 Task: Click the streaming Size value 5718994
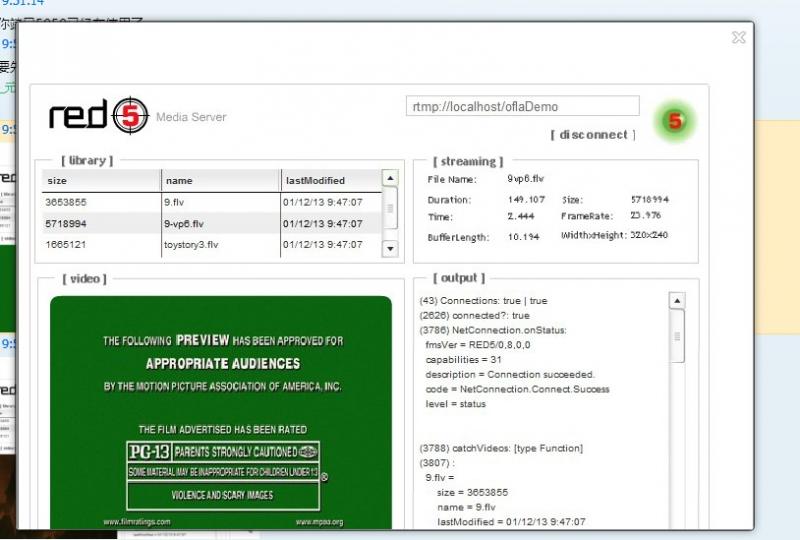(x=649, y=200)
